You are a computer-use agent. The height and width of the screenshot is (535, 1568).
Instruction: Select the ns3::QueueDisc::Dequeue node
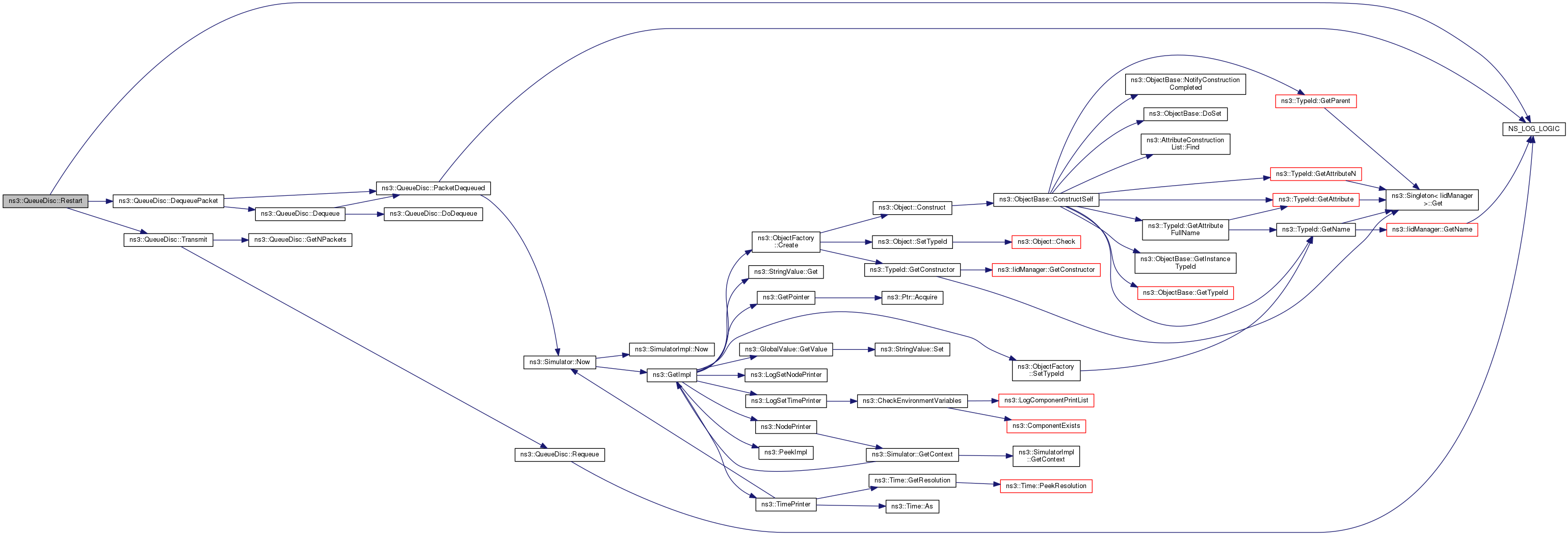tap(300, 214)
